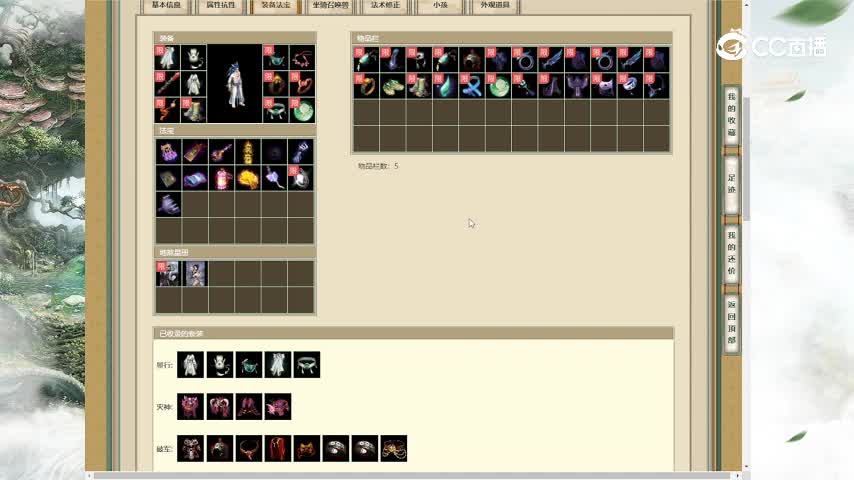Select the 装备法宝 tab
Image resolution: width=854 pixels, height=480 pixels.
pos(276,5)
